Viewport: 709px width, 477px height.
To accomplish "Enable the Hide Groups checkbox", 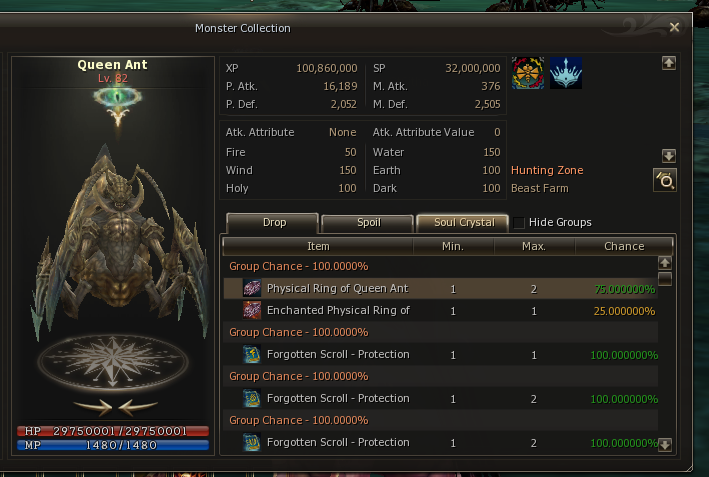I will click(x=519, y=222).
